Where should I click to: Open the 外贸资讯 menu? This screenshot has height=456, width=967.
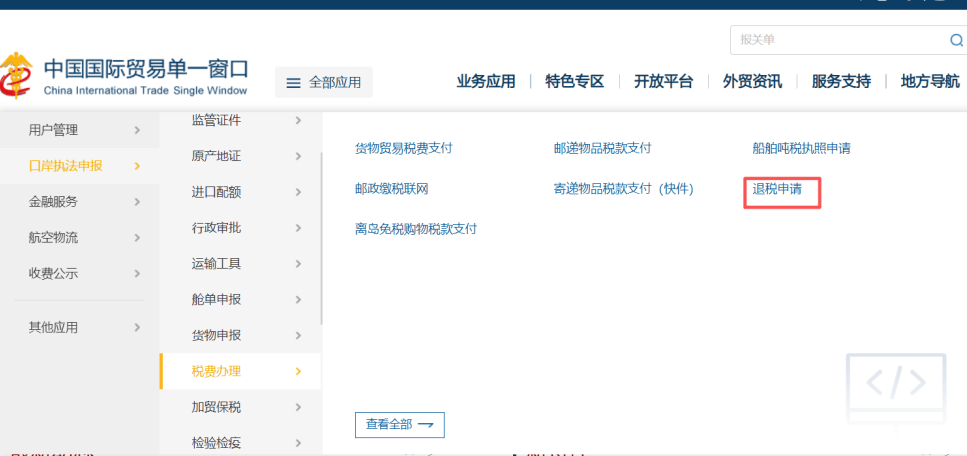pyautogui.click(x=752, y=81)
